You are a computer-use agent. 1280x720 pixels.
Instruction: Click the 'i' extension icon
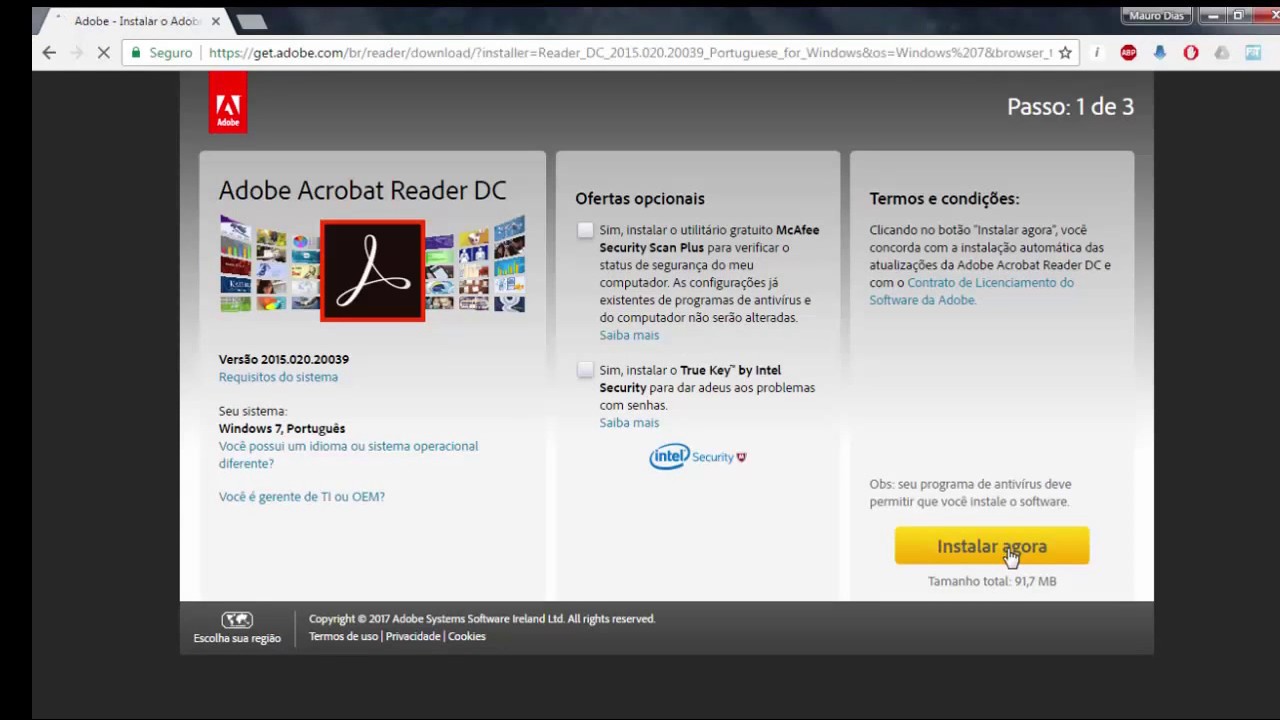coord(1097,53)
